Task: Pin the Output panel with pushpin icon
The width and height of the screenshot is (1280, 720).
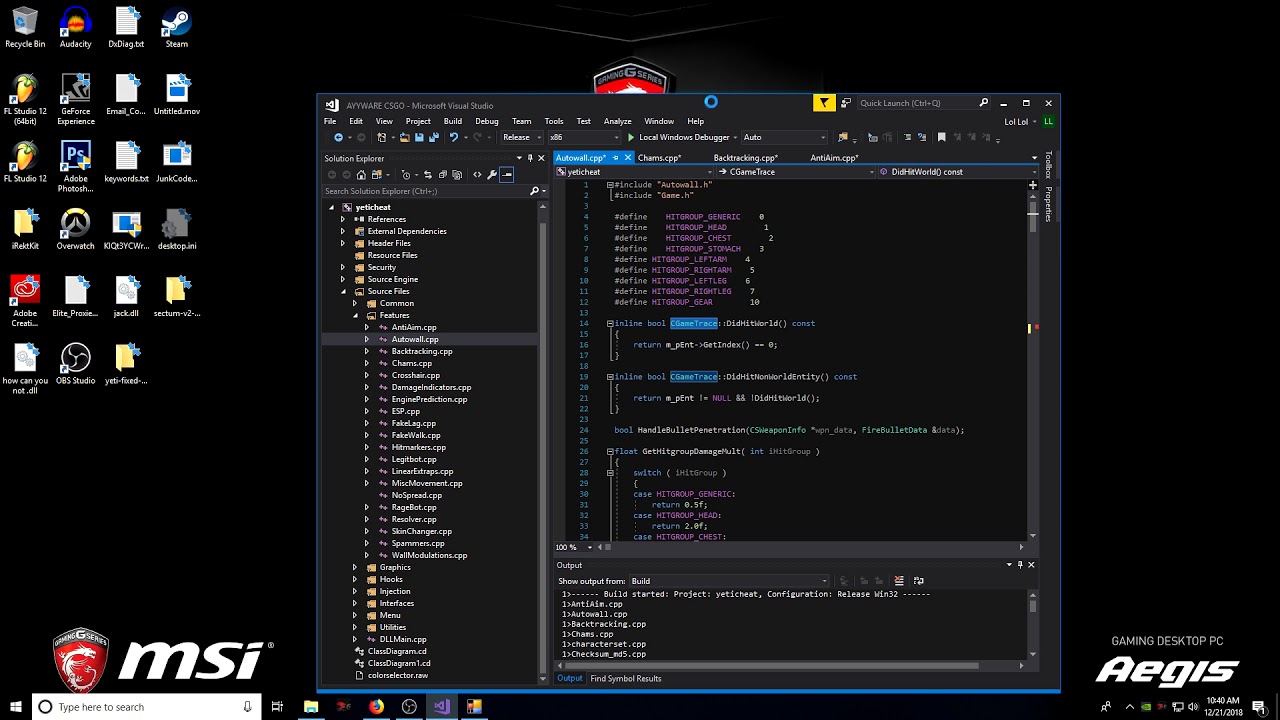Action: point(1020,565)
